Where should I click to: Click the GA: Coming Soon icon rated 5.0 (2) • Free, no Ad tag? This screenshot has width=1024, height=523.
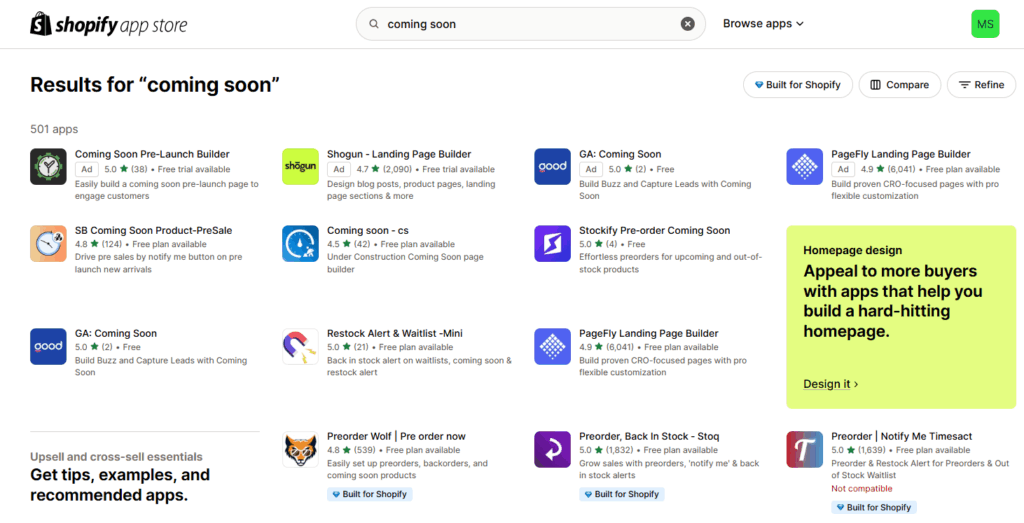(48, 346)
